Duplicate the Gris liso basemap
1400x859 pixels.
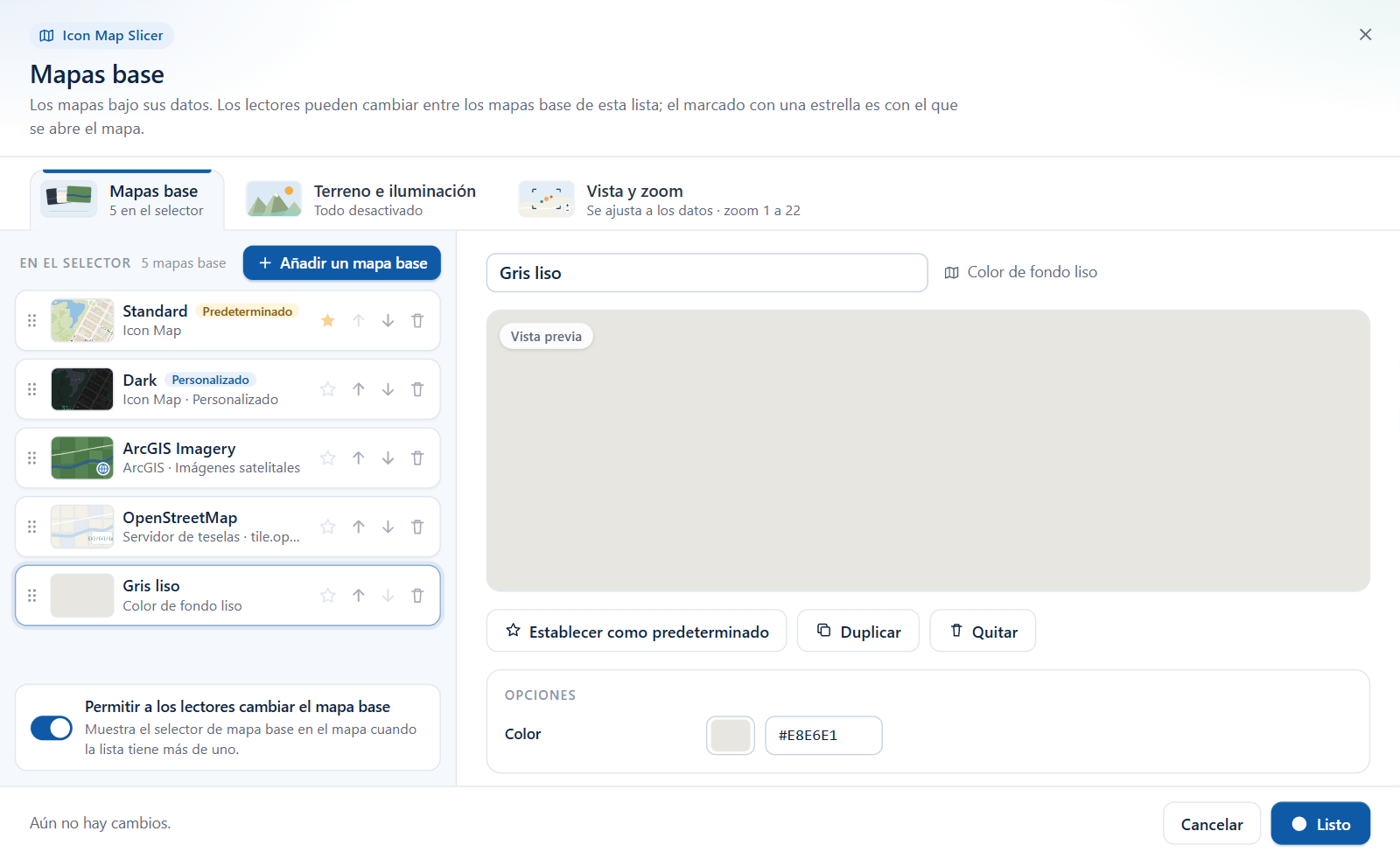[858, 632]
